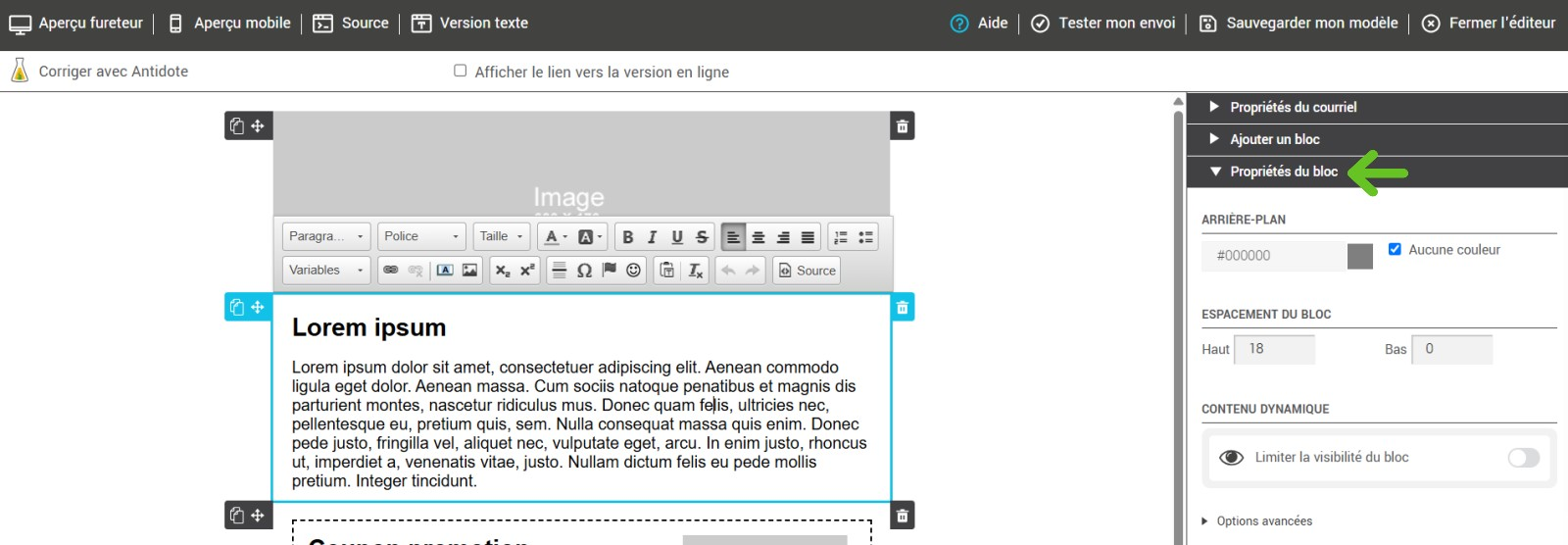Click the remove formatting icon
Image resolution: width=1568 pixels, height=545 pixels.
click(696, 271)
